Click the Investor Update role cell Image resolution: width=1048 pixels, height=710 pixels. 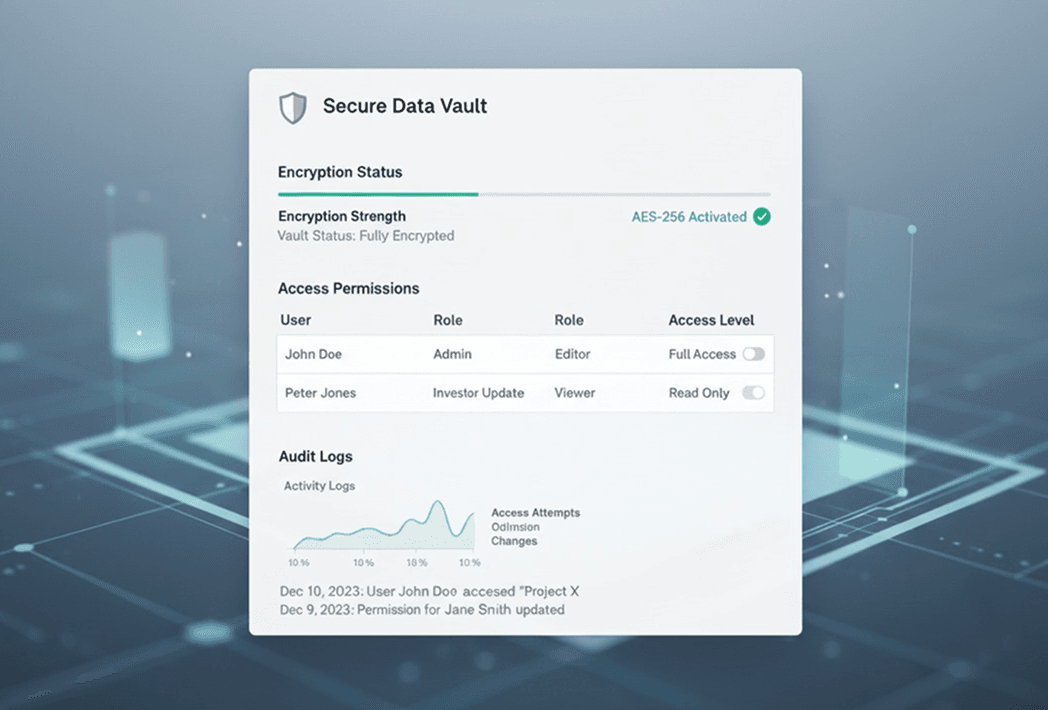478,393
